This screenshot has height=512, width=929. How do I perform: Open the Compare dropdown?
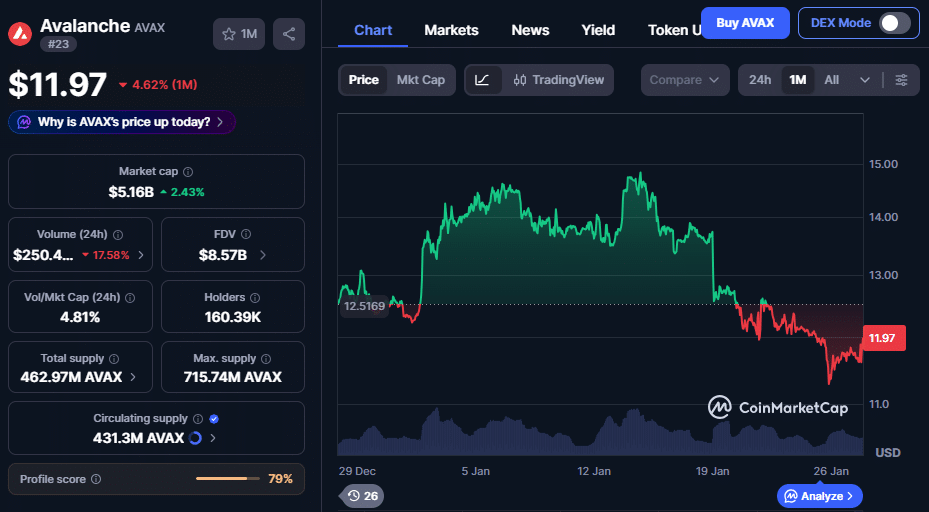click(685, 80)
